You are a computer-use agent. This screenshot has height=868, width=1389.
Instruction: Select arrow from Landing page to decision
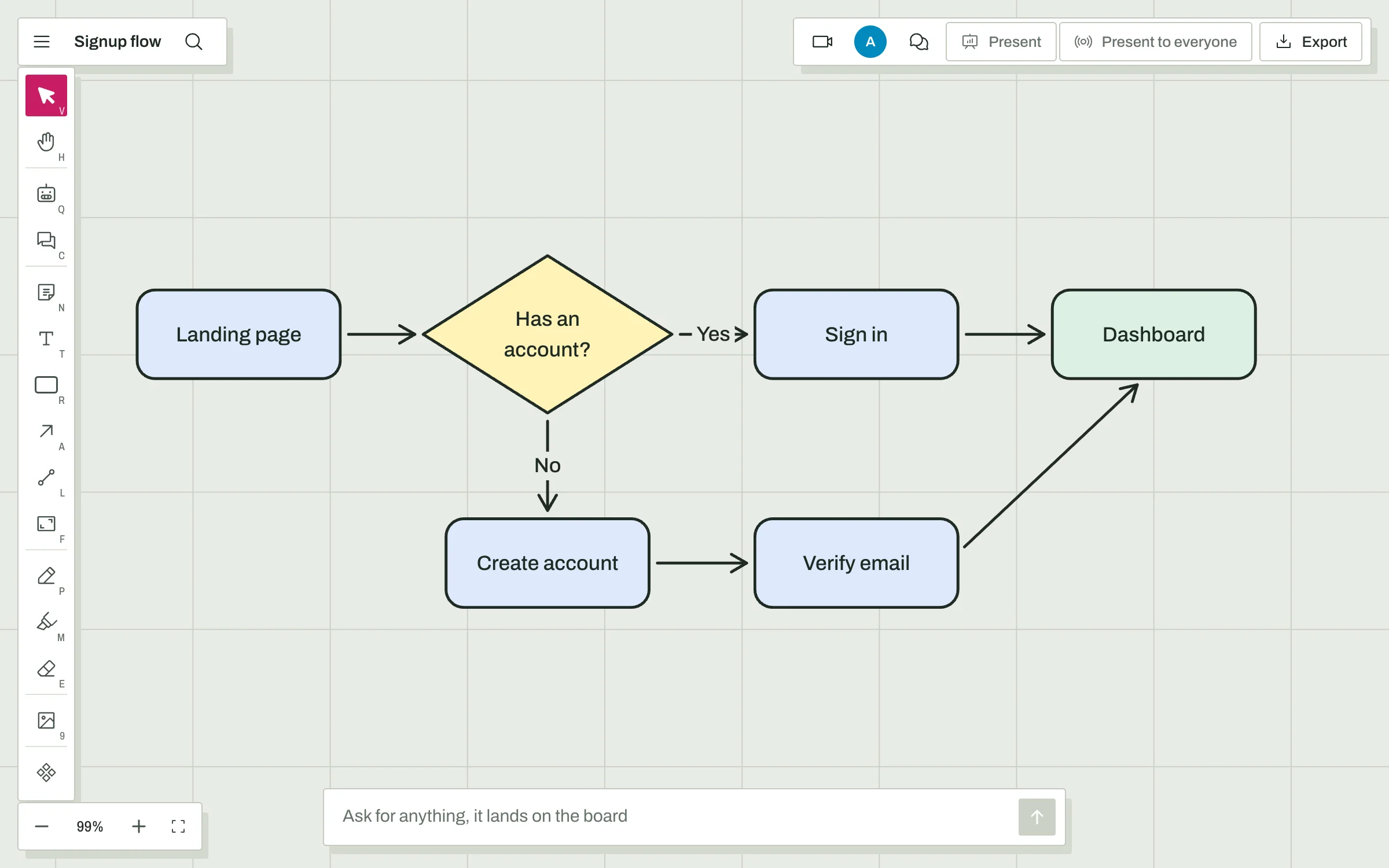[381, 334]
